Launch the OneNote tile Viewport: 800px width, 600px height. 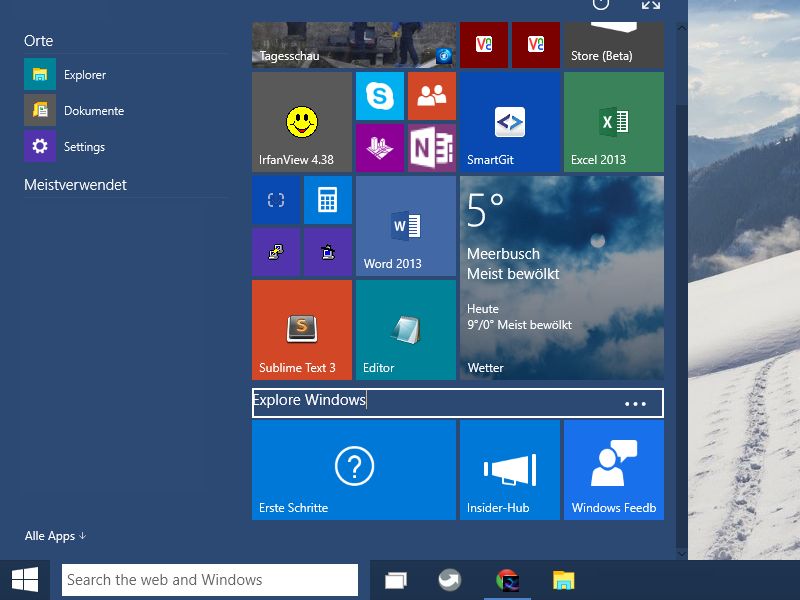pos(432,148)
